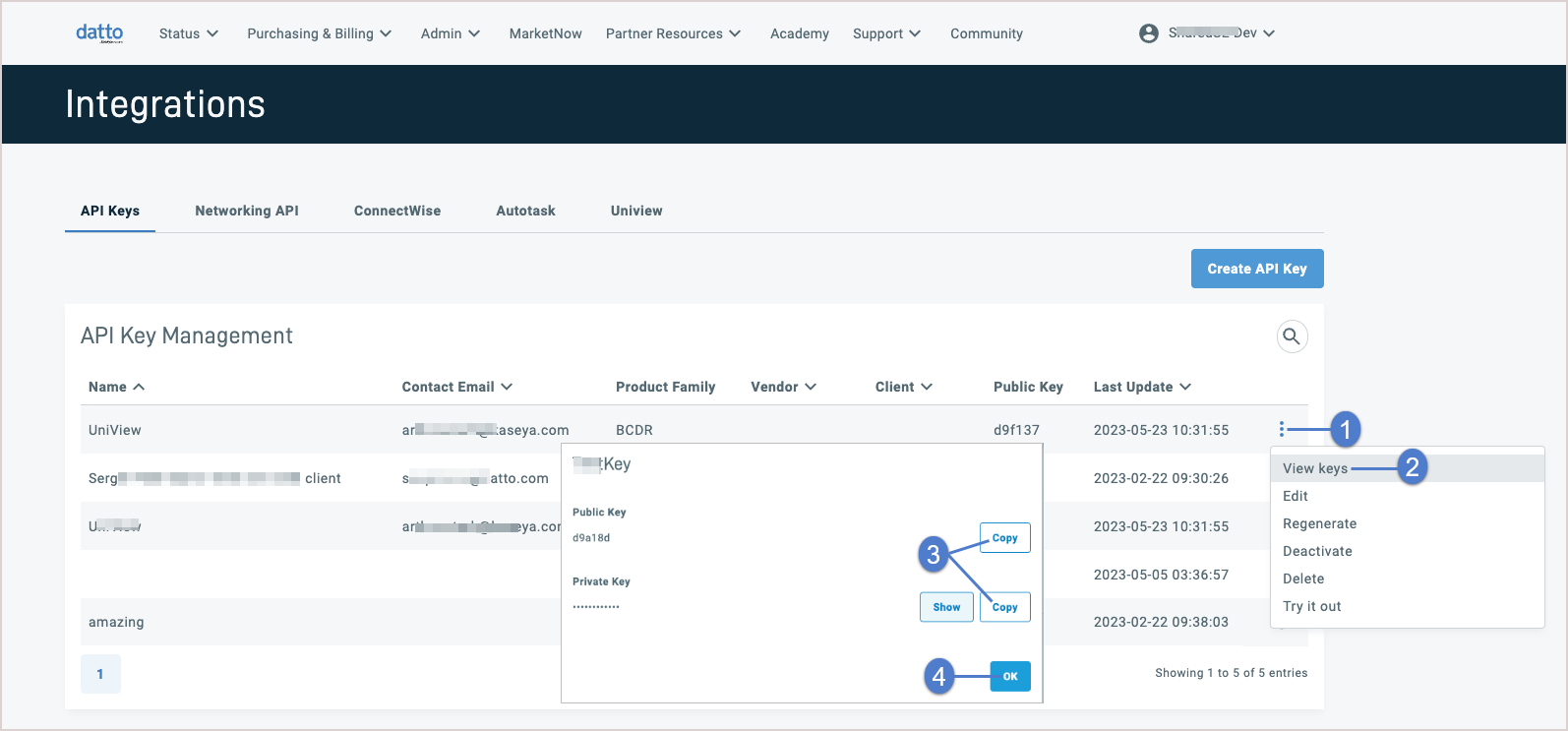1568x731 pixels.
Task: Click the BCDR product family cell
Action: click(634, 430)
